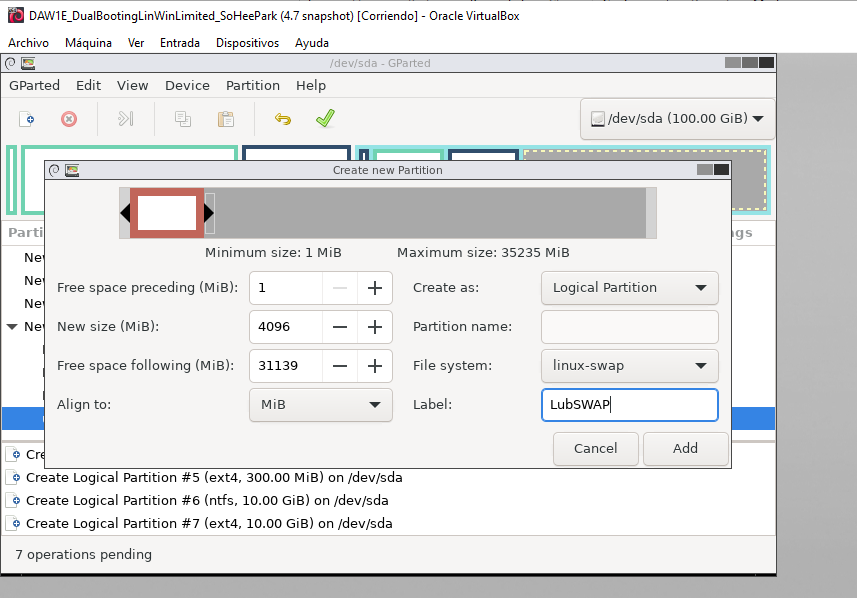Increase Free space following with plus
Viewport: 857px width, 598px height.
(x=375, y=366)
